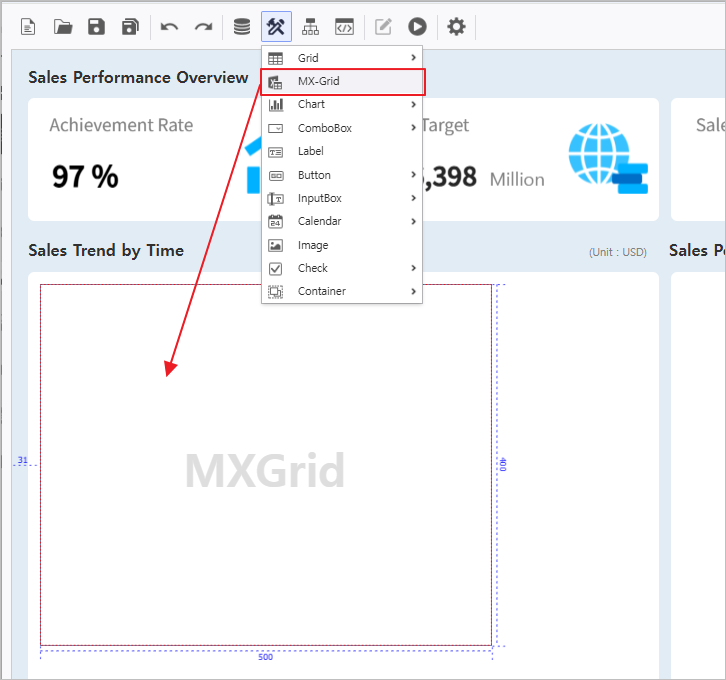Click the Save All icon
Viewport: 726px width, 680px height.
[130, 27]
